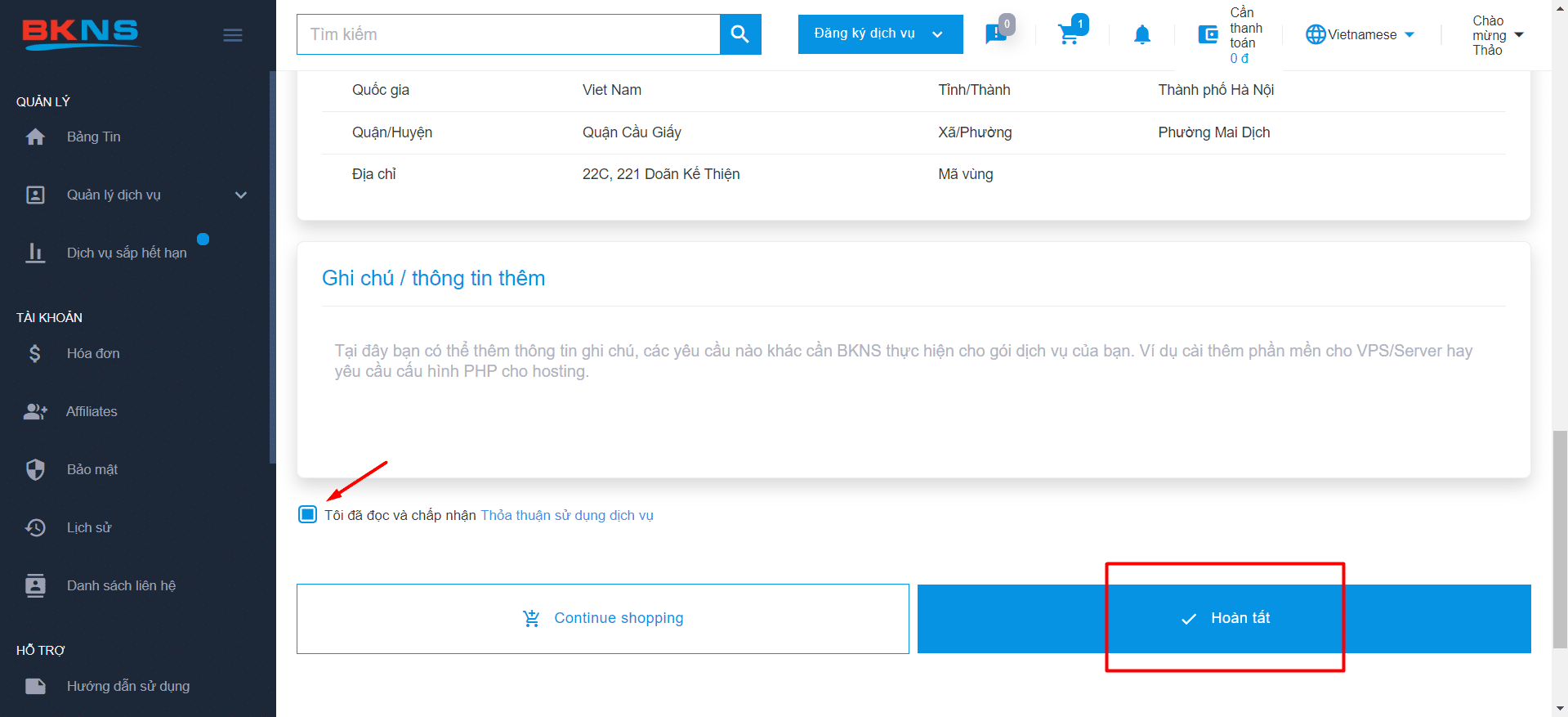The width and height of the screenshot is (1568, 717).
Task: Open the notifications bell
Action: [x=1142, y=34]
